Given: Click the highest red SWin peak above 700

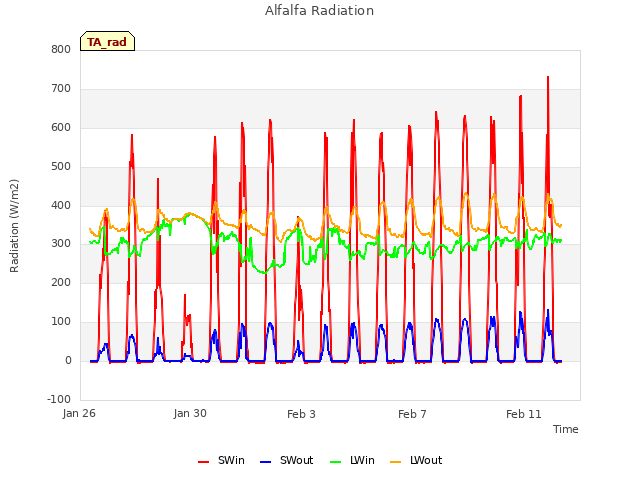Looking at the screenshot, I should pos(548,77).
